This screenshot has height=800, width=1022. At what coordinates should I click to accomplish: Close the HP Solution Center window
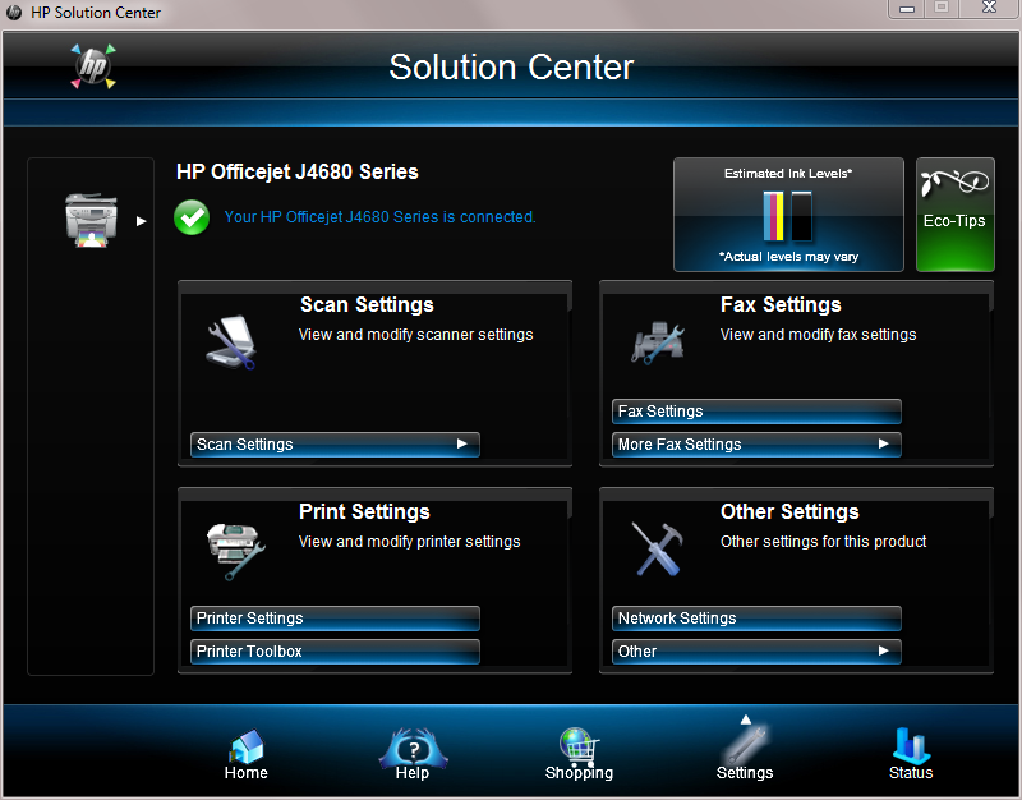tap(989, 8)
